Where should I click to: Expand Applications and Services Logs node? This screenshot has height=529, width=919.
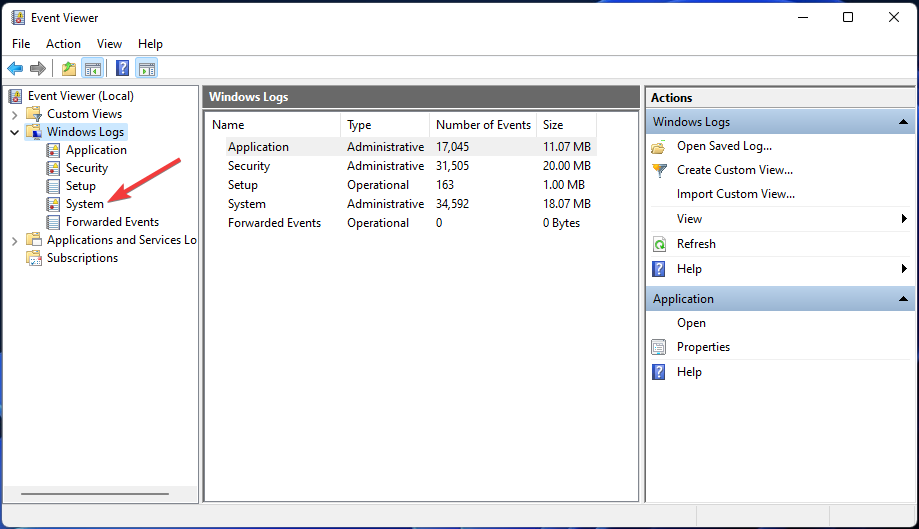[14, 240]
